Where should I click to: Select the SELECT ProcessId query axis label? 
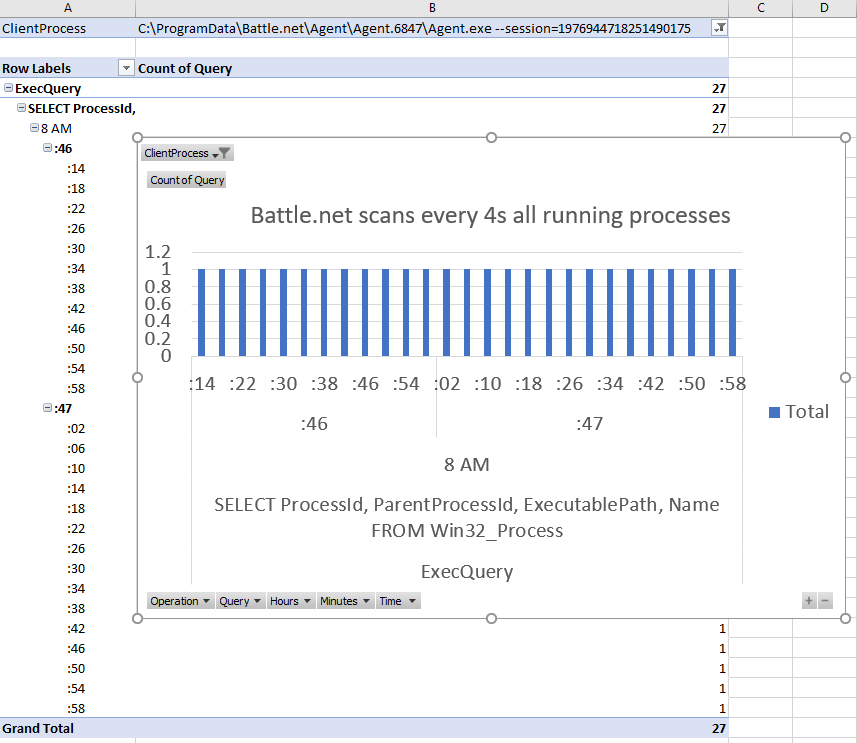click(x=467, y=517)
